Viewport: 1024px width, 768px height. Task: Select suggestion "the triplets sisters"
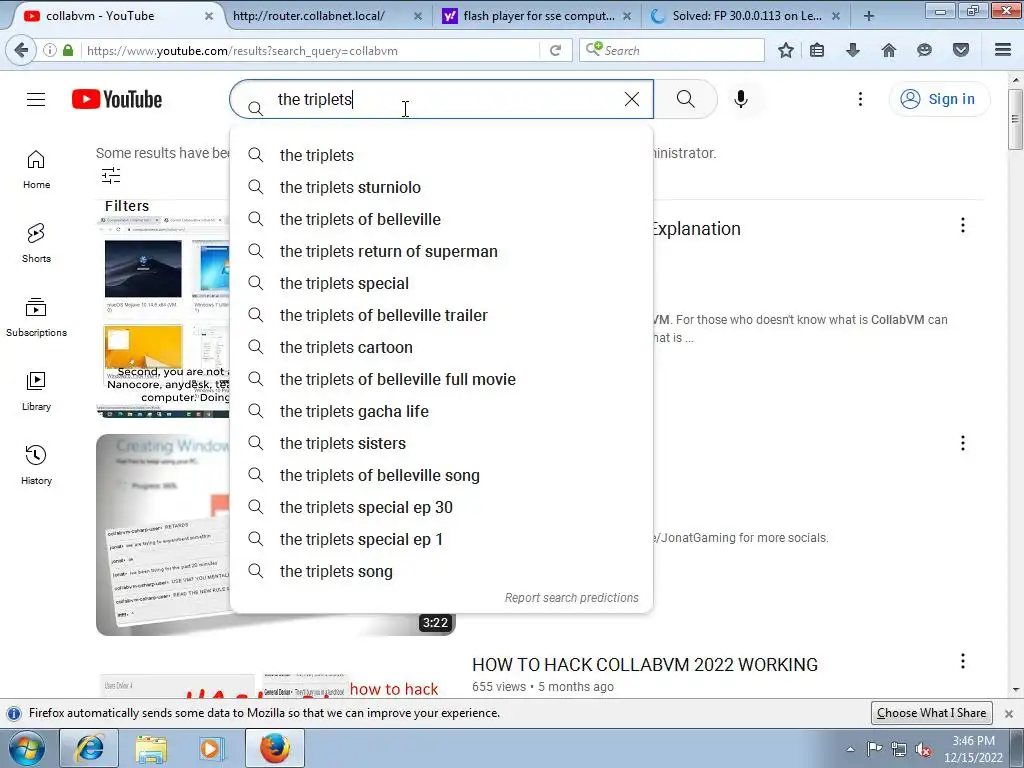click(x=441, y=443)
